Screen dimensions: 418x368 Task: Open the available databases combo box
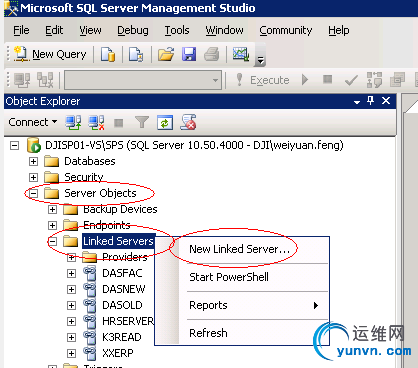(143, 80)
